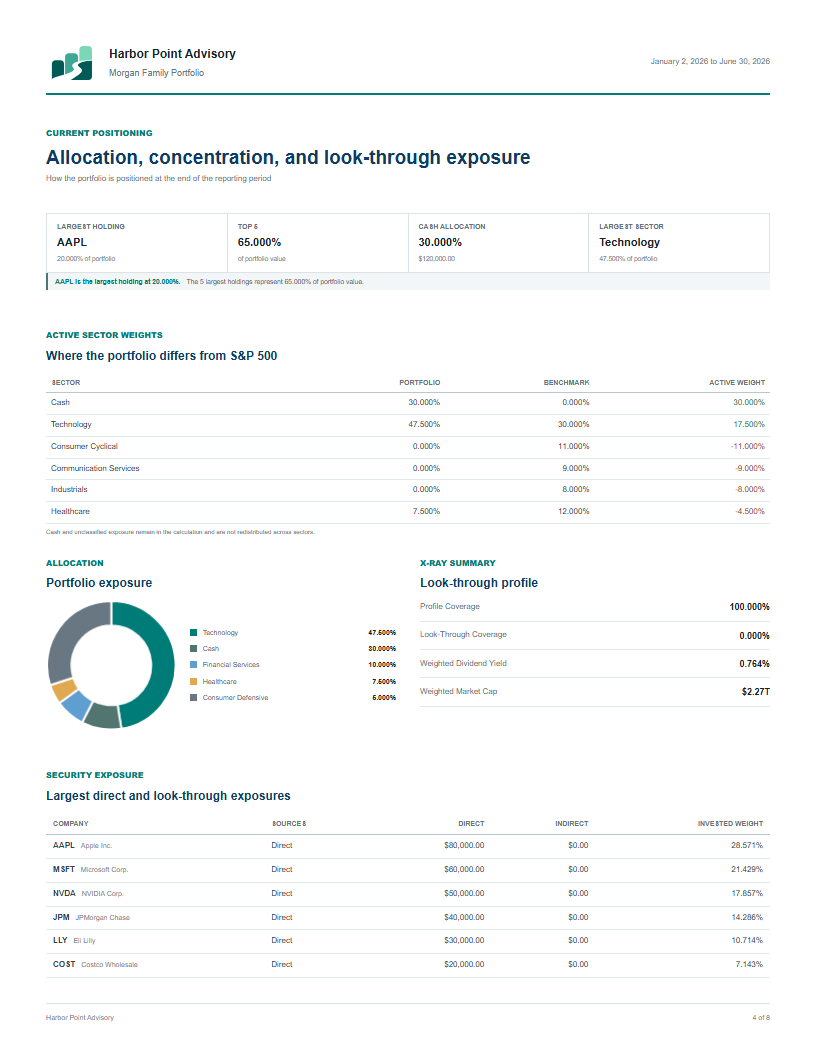Click the JPM invested weight '14.286%'

747,917
